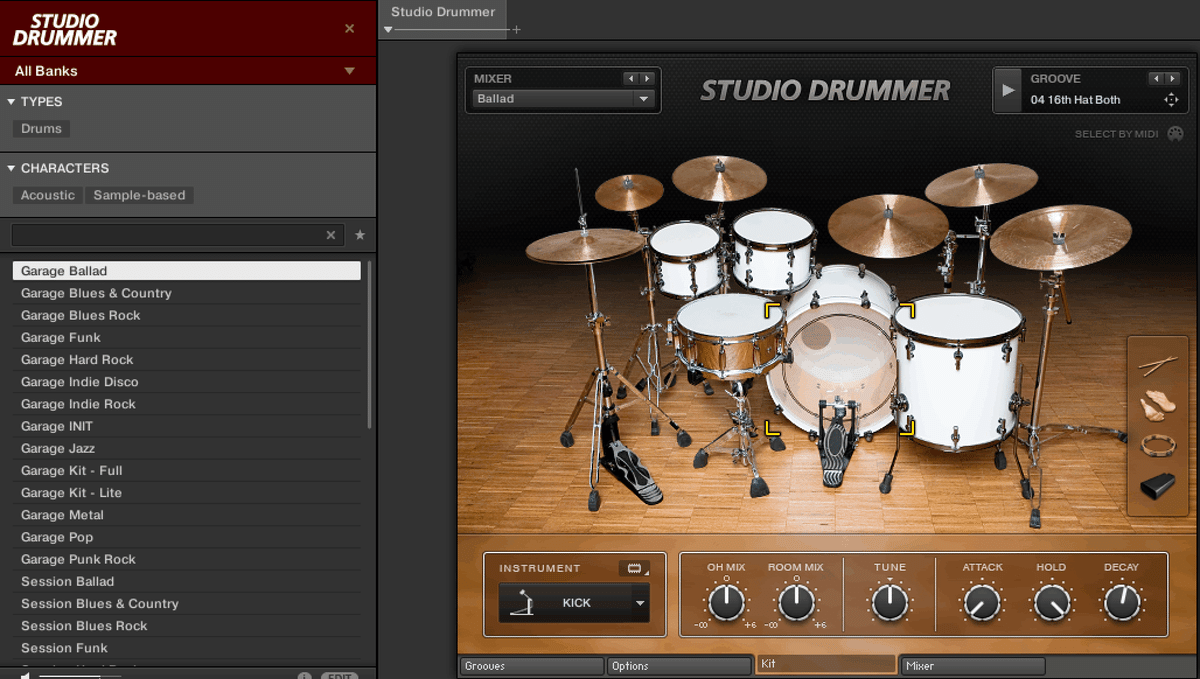Select the Session Blues Rock preset

click(x=187, y=626)
